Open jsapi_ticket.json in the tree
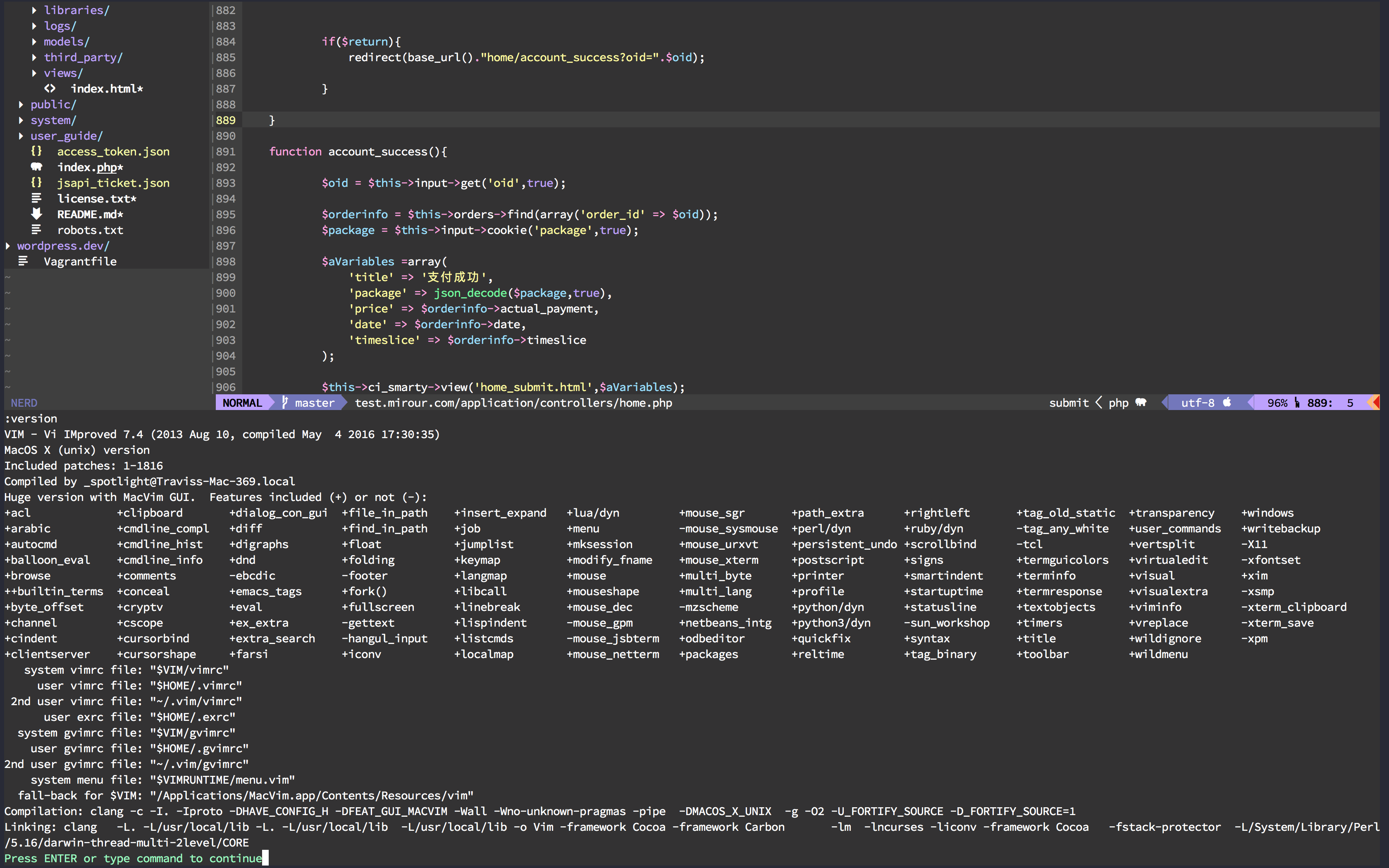The image size is (1389, 868). pos(114,183)
